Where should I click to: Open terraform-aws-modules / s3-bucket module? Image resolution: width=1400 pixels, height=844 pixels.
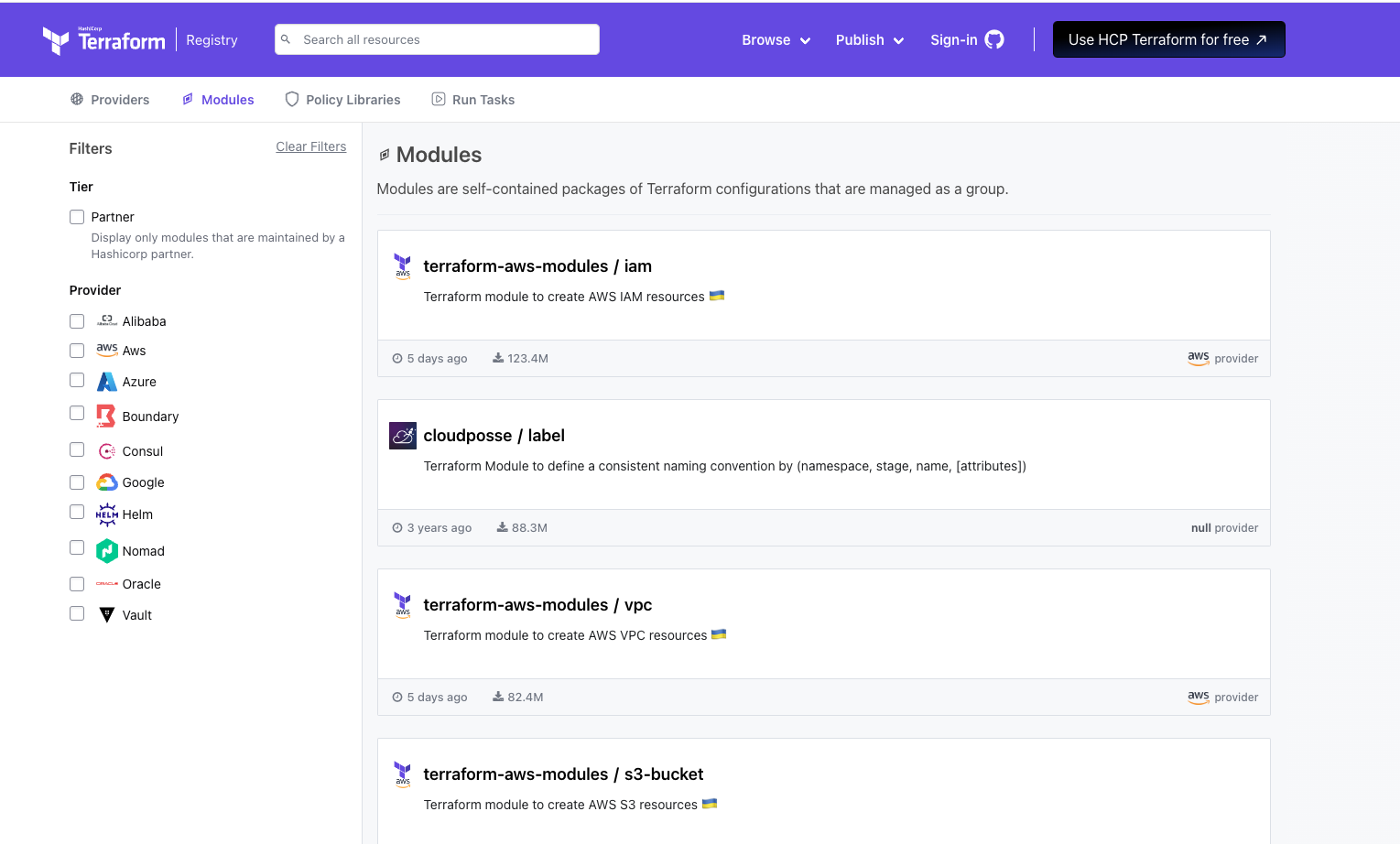click(563, 774)
